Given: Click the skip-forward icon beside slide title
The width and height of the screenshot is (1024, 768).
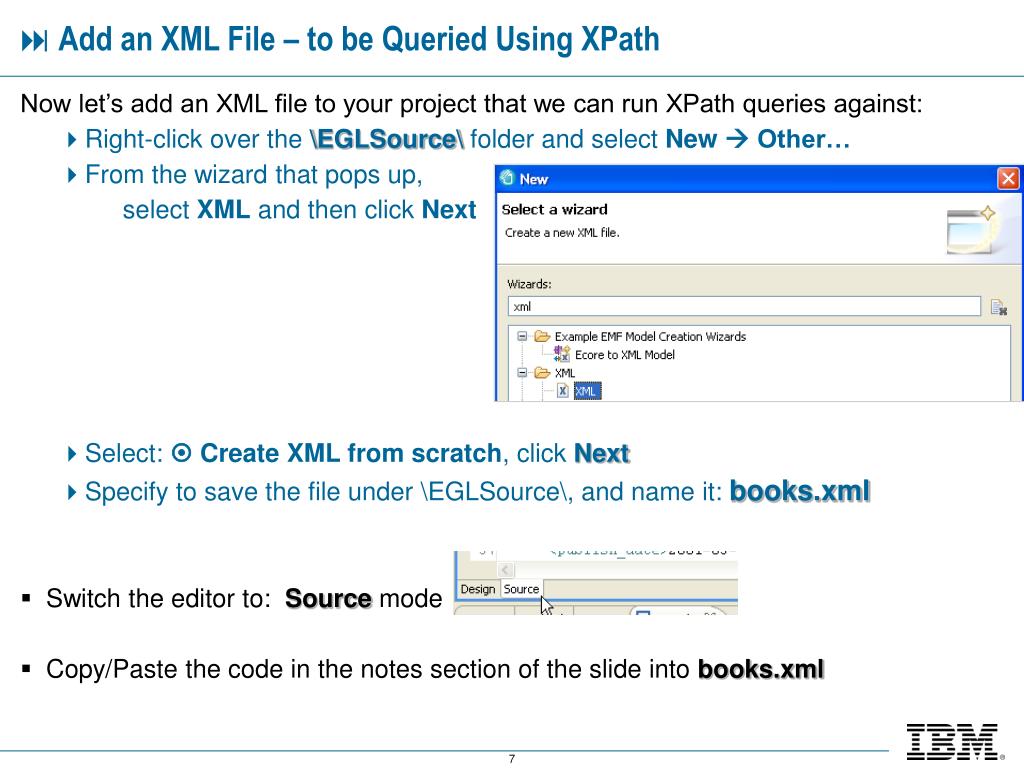Looking at the screenshot, I should click(x=34, y=41).
